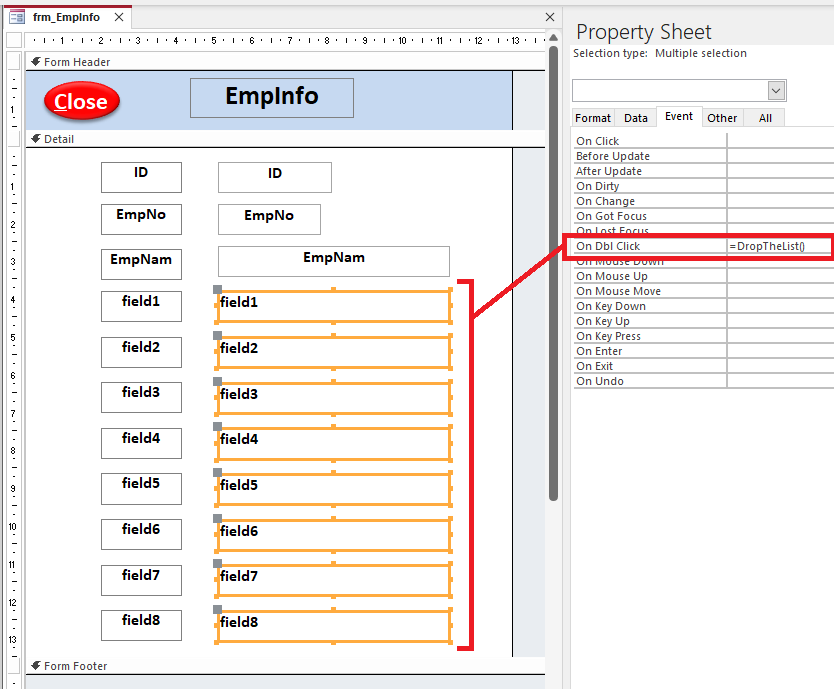Click the Property Sheet title
The height and width of the screenshot is (689, 834).
pos(644,32)
